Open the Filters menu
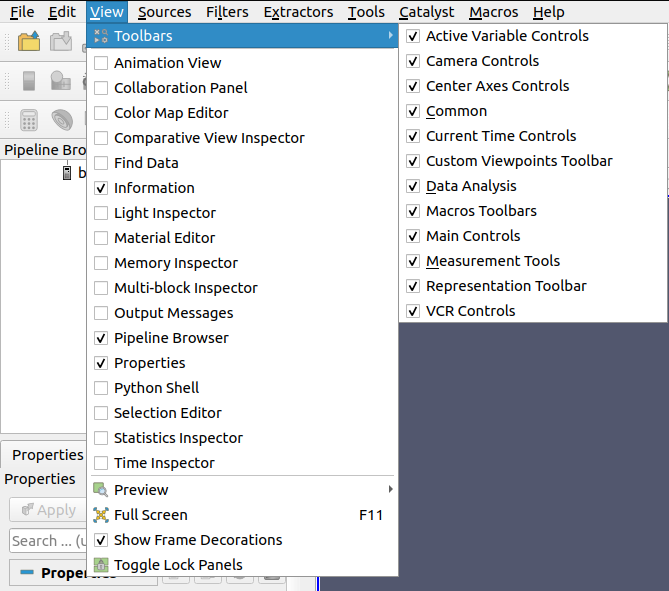The image size is (669, 591). coord(227,12)
